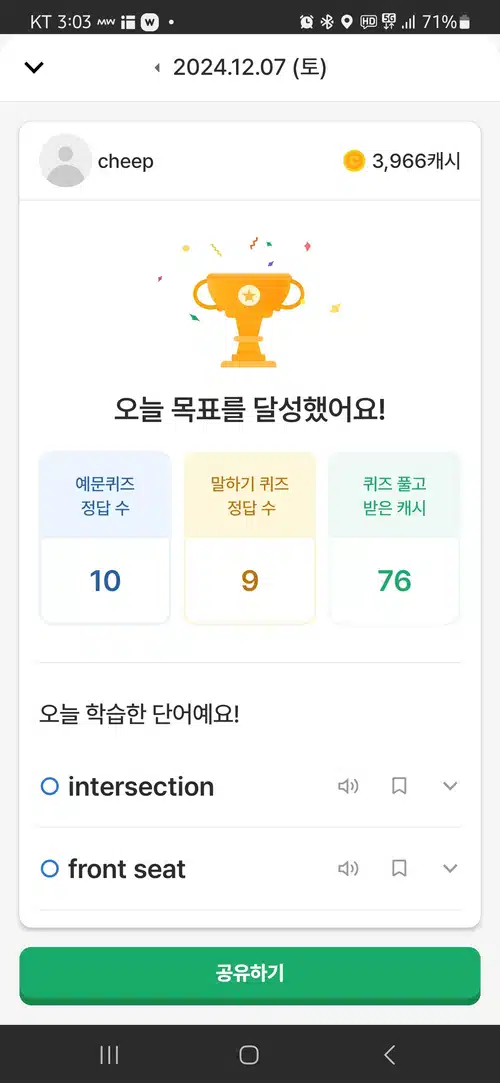Tap the gold trophy icon
Image resolution: width=500 pixels, height=1083 pixels.
click(249, 318)
